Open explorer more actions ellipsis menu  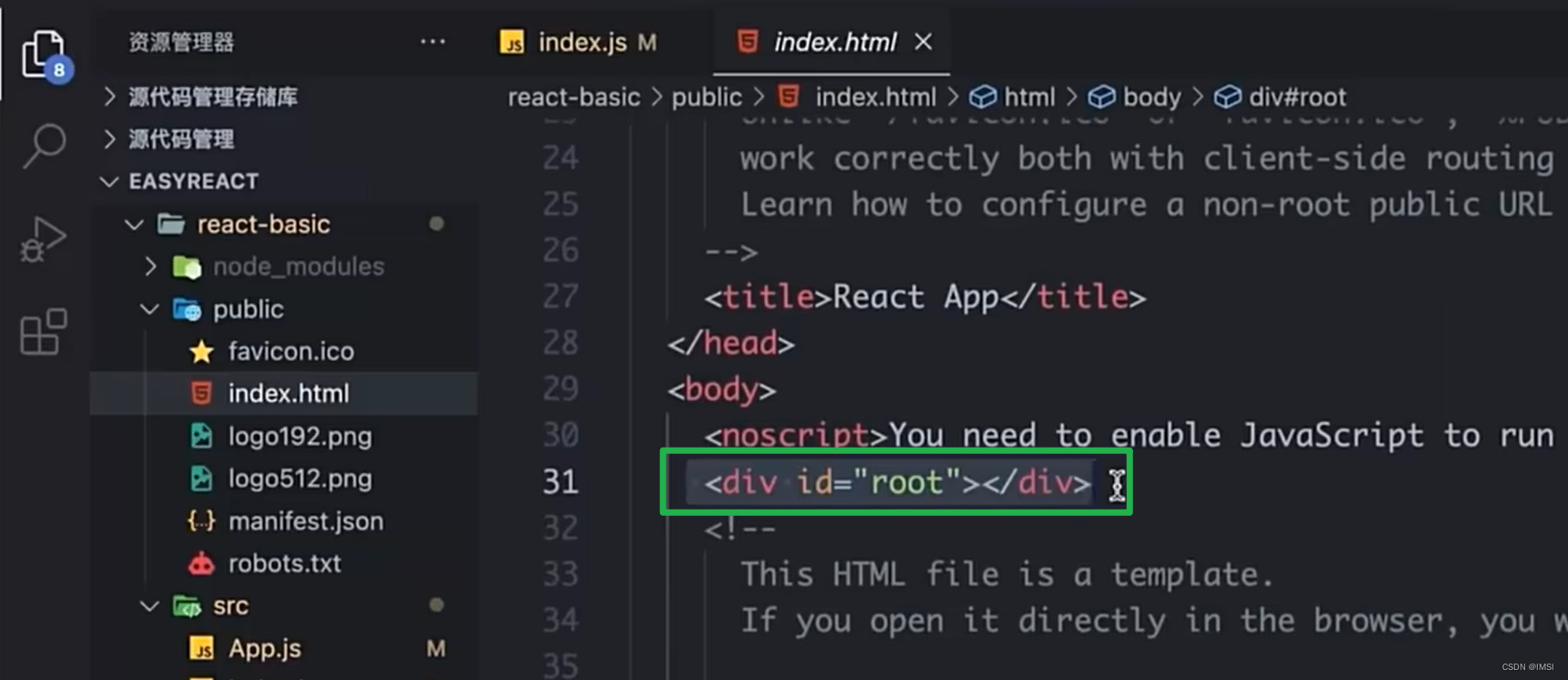(433, 41)
